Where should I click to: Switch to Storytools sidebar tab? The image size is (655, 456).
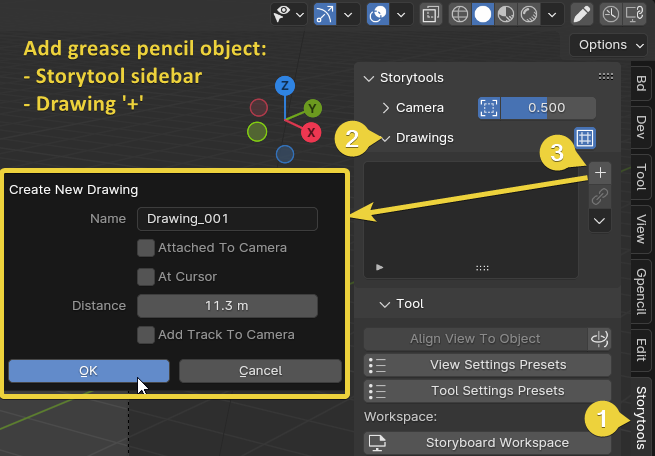642,417
